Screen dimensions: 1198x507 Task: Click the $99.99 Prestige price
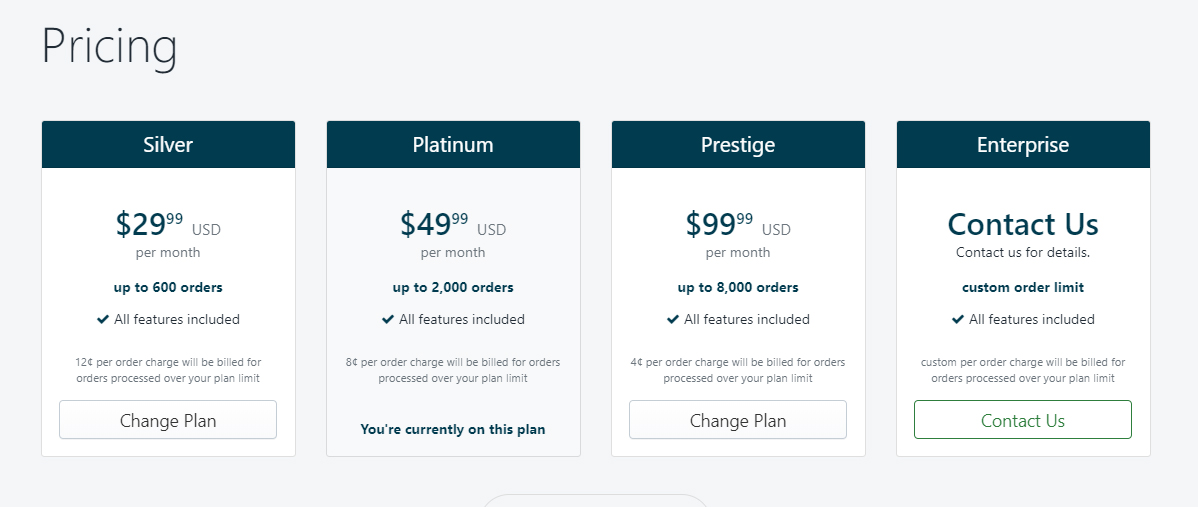[x=719, y=224]
